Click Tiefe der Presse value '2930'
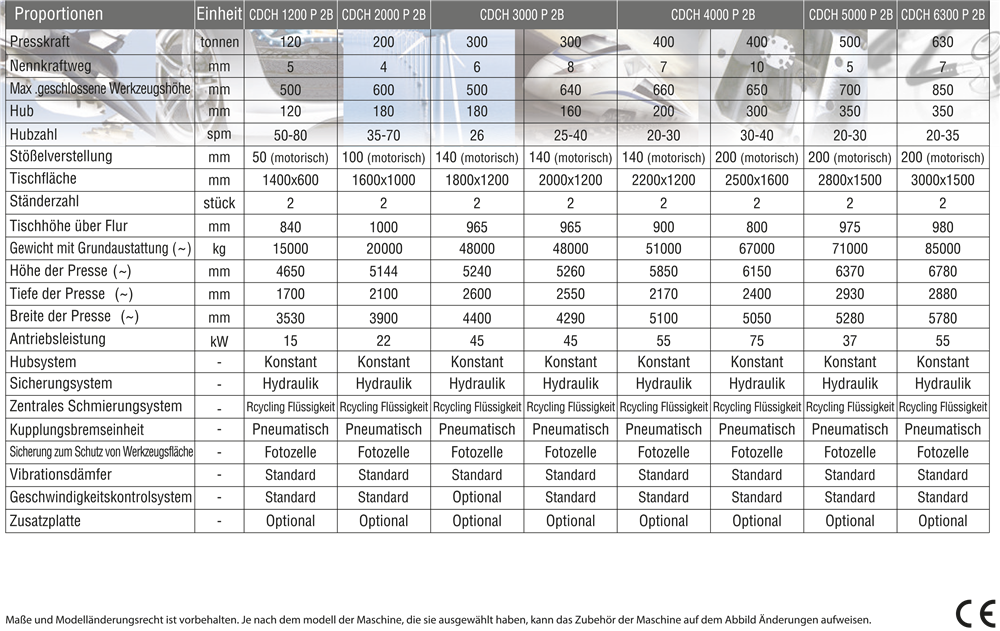The width and height of the screenshot is (1000, 631). coord(849,294)
